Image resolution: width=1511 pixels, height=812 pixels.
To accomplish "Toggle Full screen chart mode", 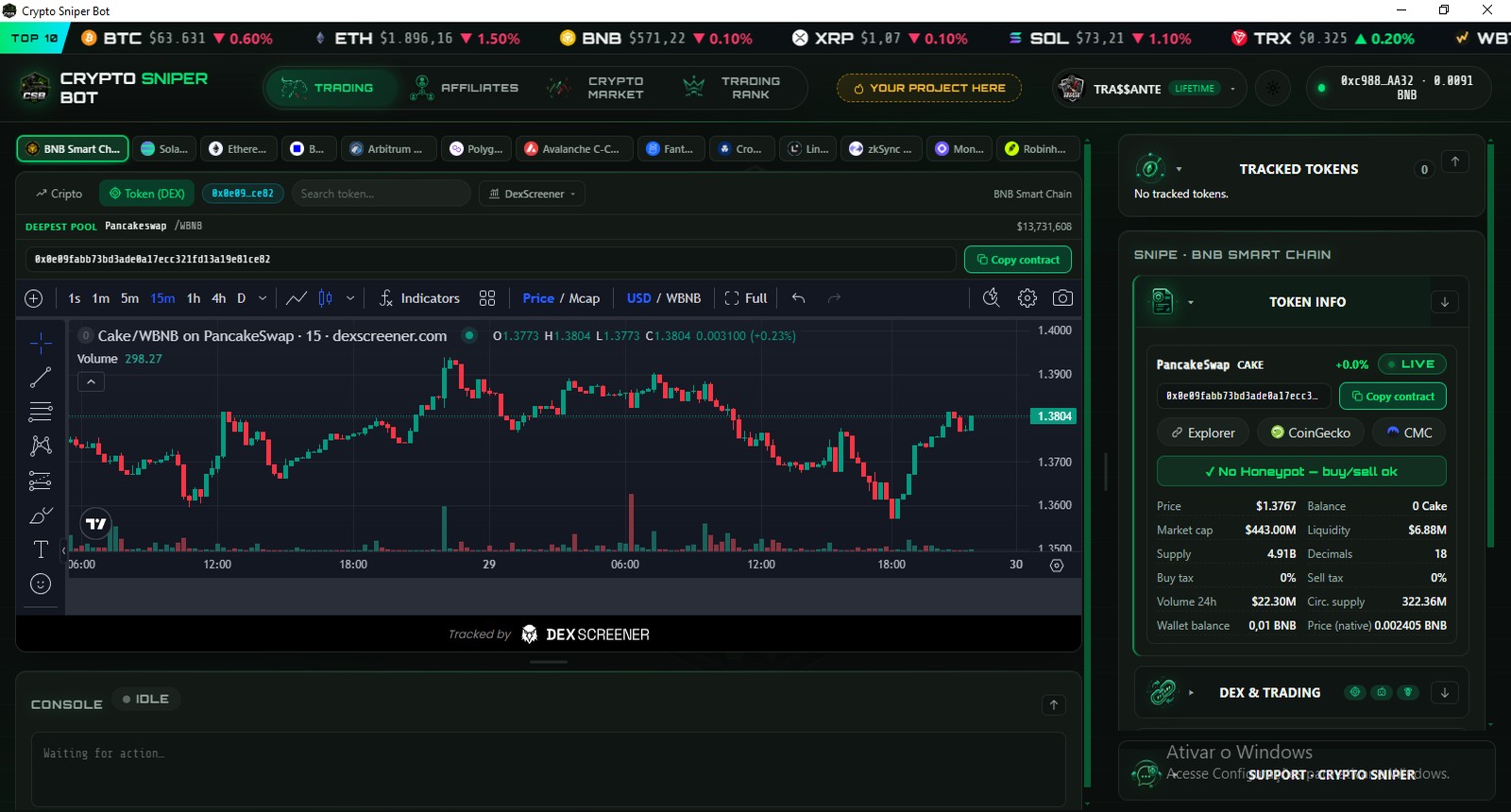I will point(746,298).
